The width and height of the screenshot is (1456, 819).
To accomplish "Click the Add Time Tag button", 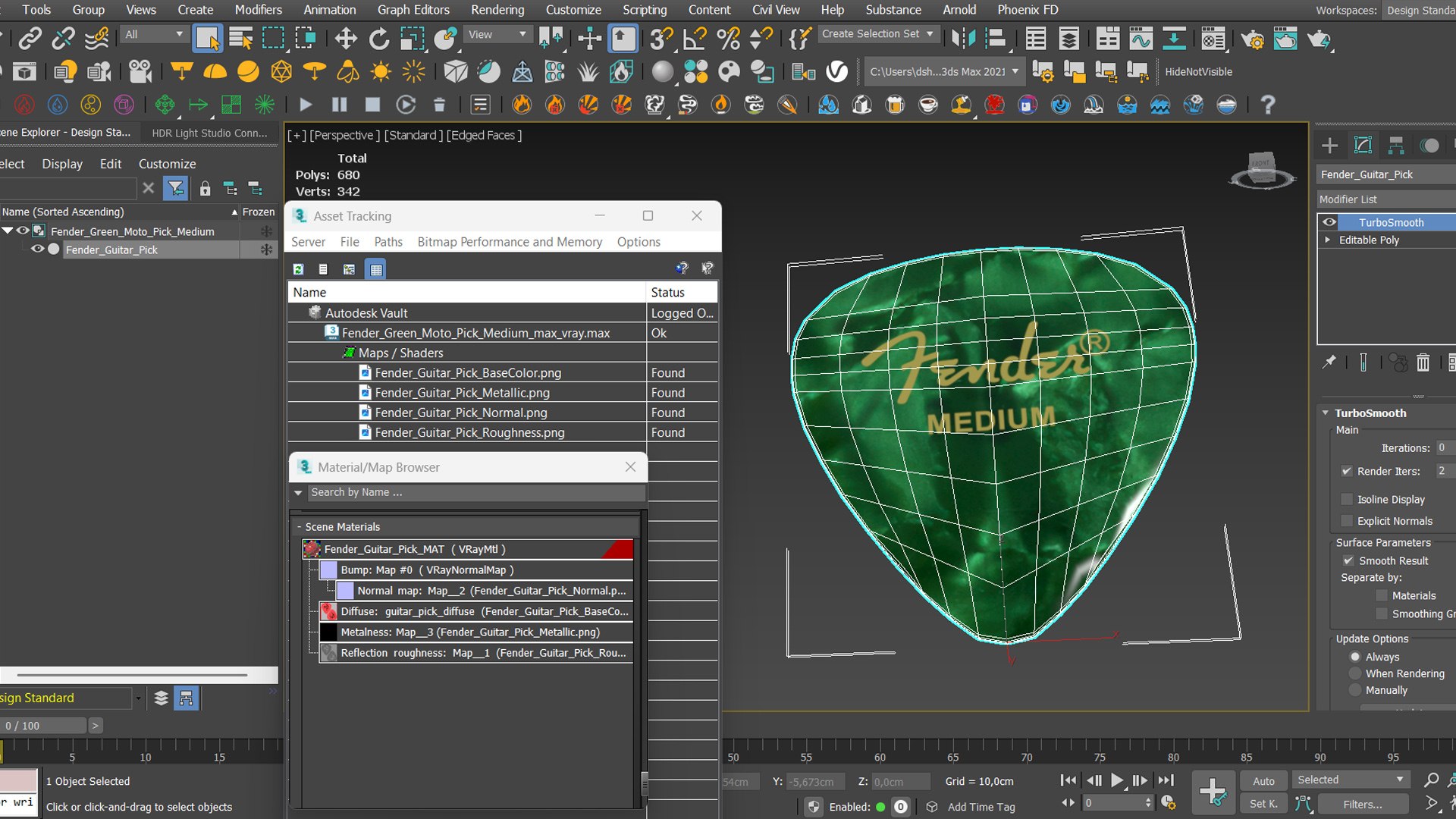I will [x=981, y=807].
